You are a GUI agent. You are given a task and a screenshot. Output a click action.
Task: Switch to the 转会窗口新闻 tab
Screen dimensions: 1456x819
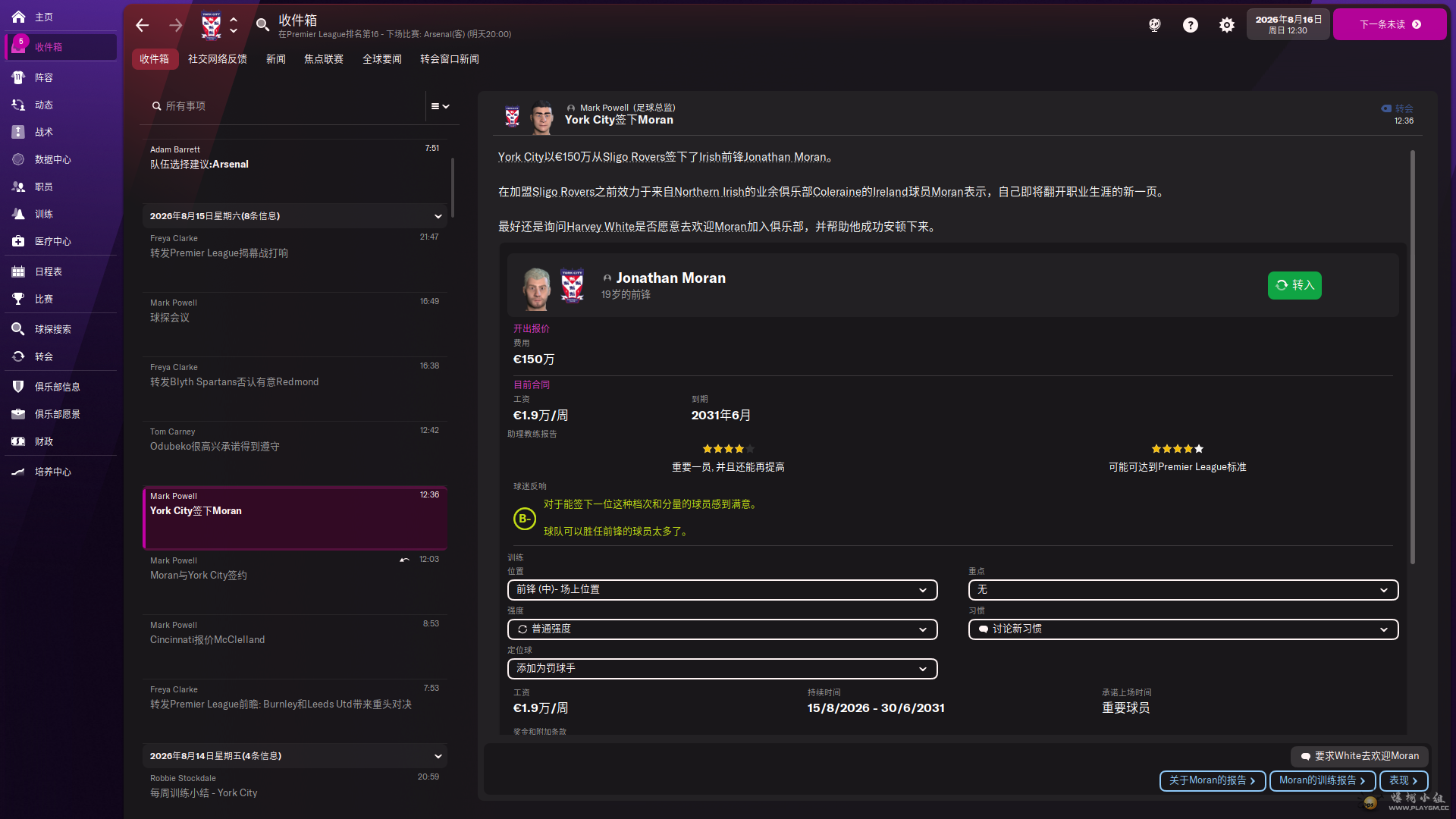[x=450, y=59]
